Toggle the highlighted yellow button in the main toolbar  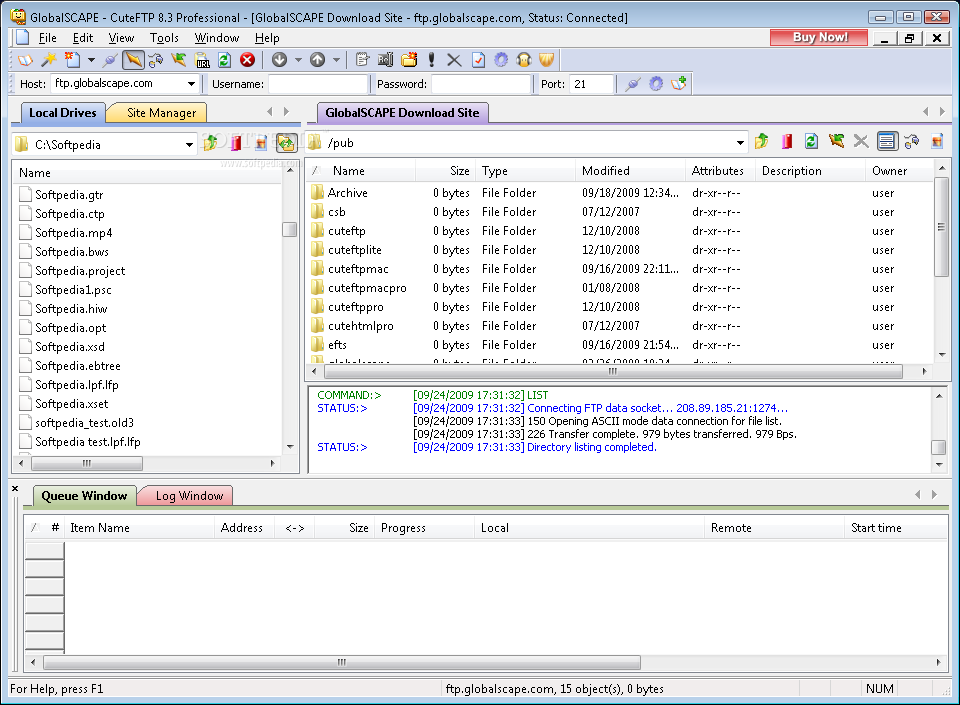133,60
